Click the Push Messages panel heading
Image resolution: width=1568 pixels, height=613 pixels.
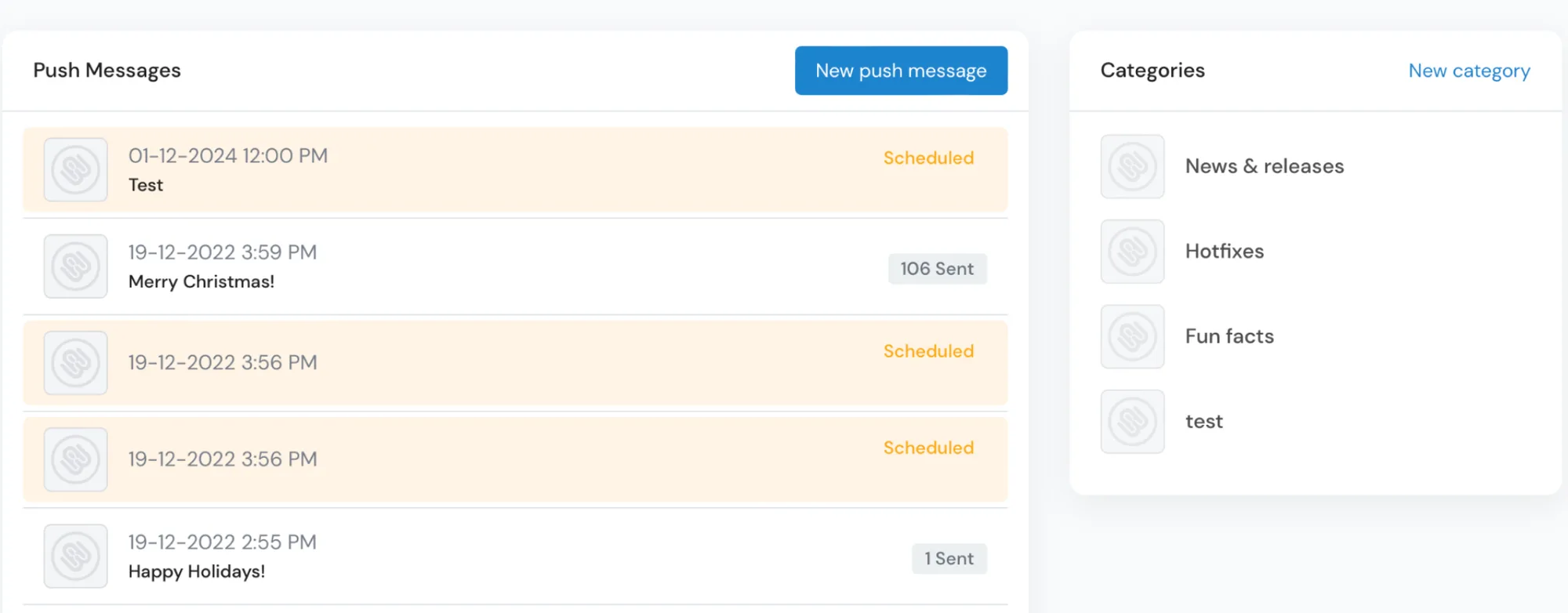point(107,70)
